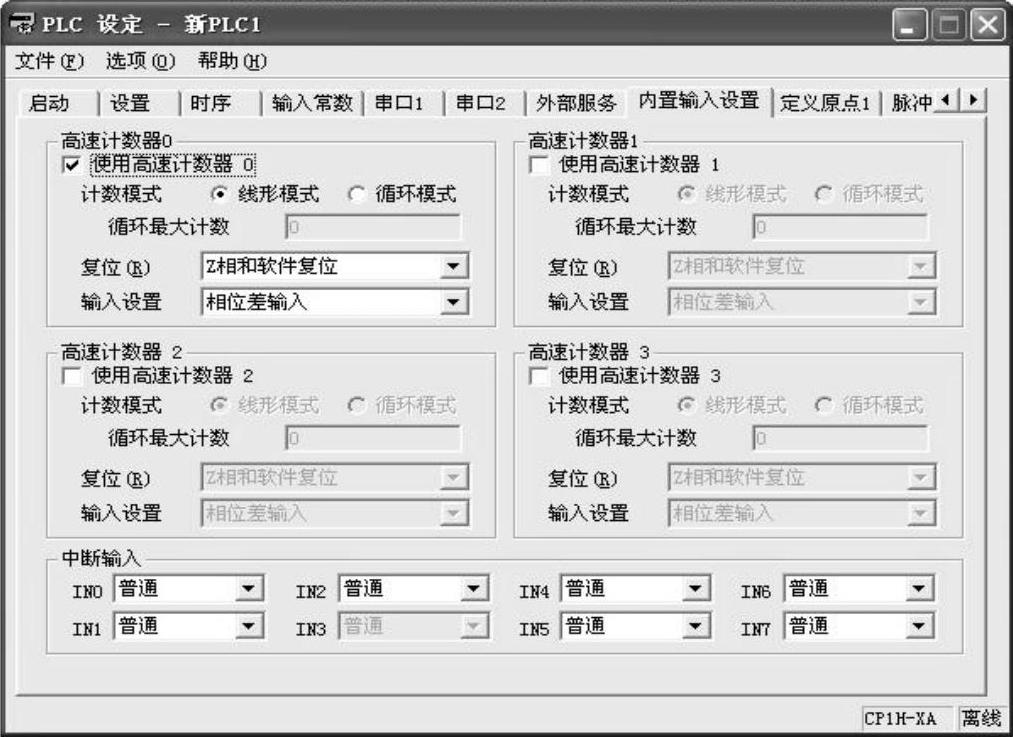Open the 帮助(H) menu
Viewport: 1013px width, 737px height.
[x=232, y=61]
